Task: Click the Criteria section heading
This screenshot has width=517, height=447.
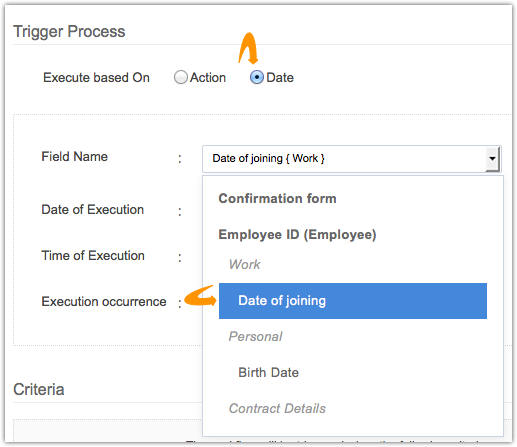Action: tap(39, 389)
